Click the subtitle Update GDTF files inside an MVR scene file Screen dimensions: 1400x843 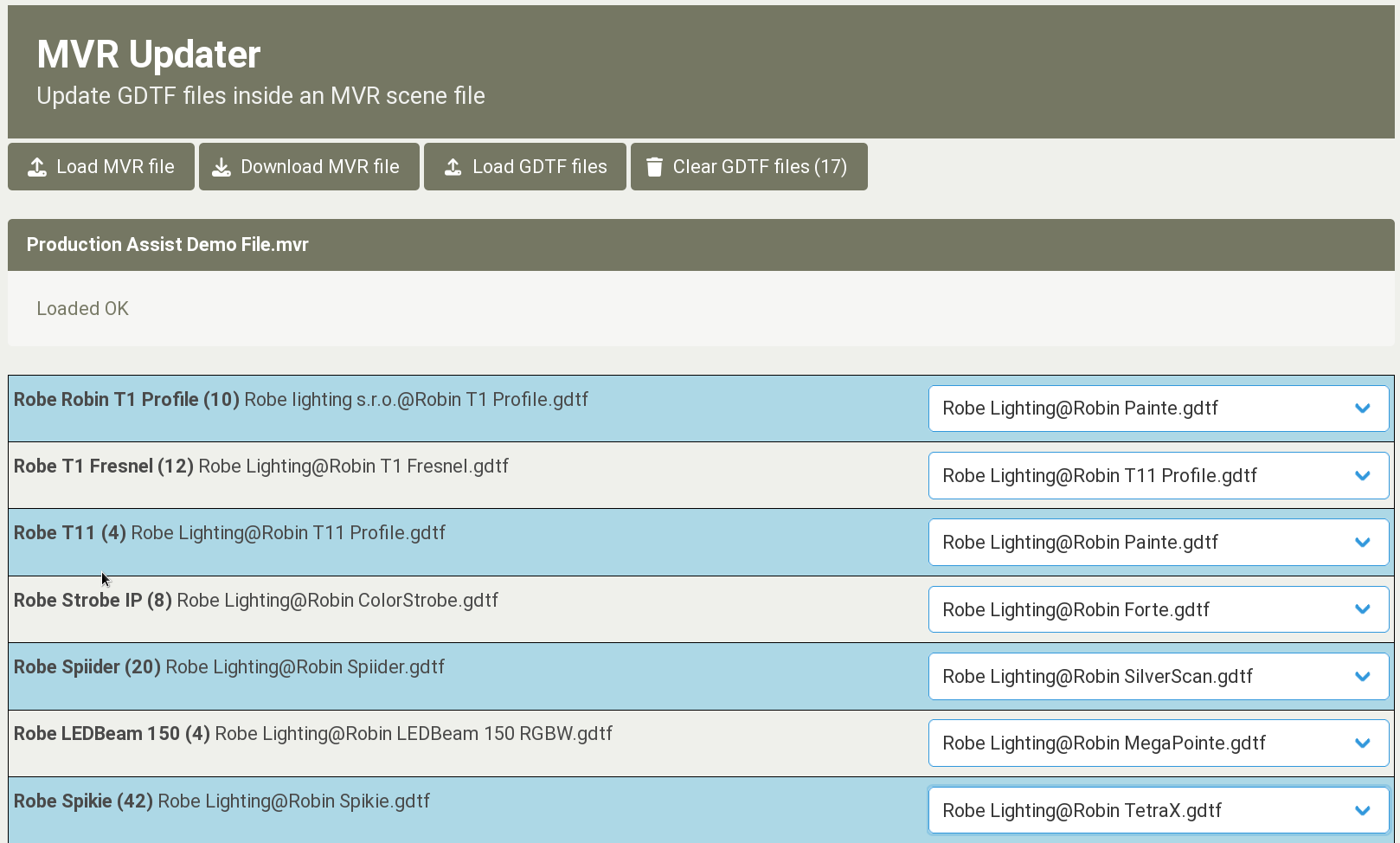click(x=260, y=96)
